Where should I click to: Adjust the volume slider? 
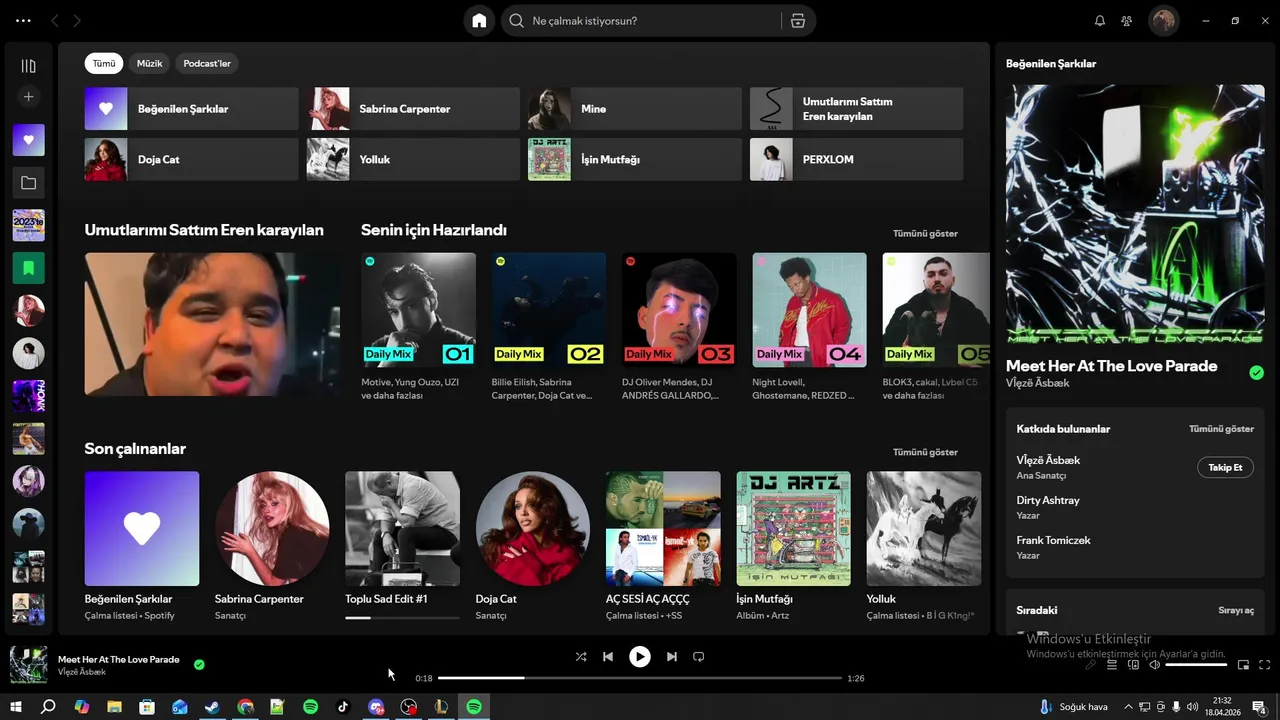[x=1196, y=665]
